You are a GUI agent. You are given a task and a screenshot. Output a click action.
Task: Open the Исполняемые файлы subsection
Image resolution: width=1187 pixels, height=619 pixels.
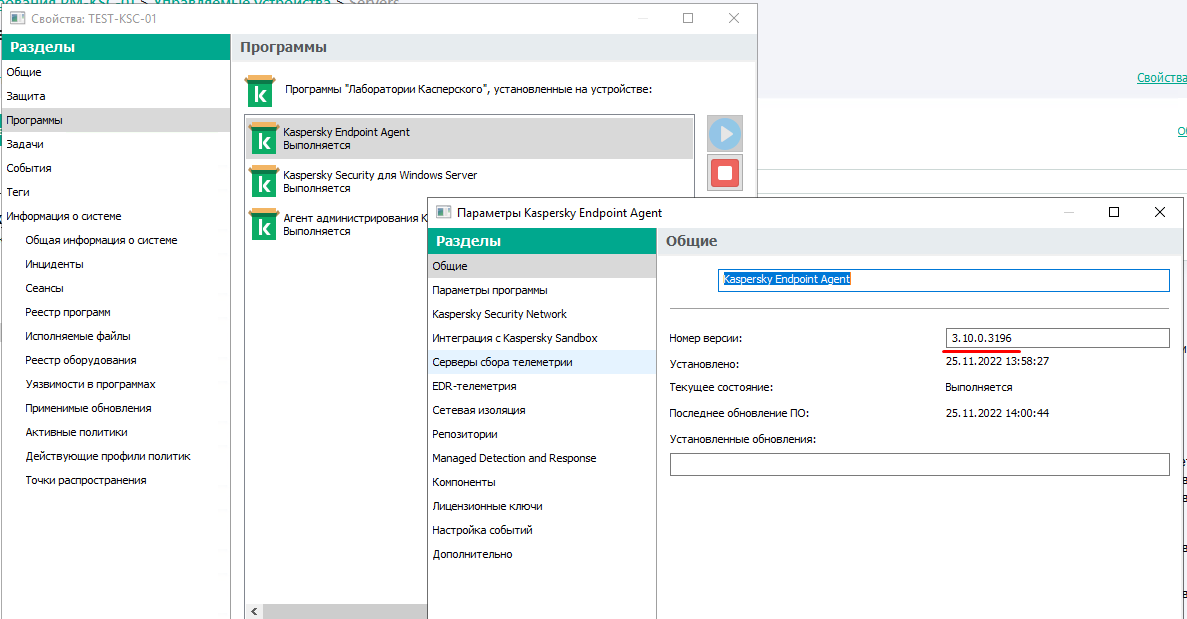point(78,336)
